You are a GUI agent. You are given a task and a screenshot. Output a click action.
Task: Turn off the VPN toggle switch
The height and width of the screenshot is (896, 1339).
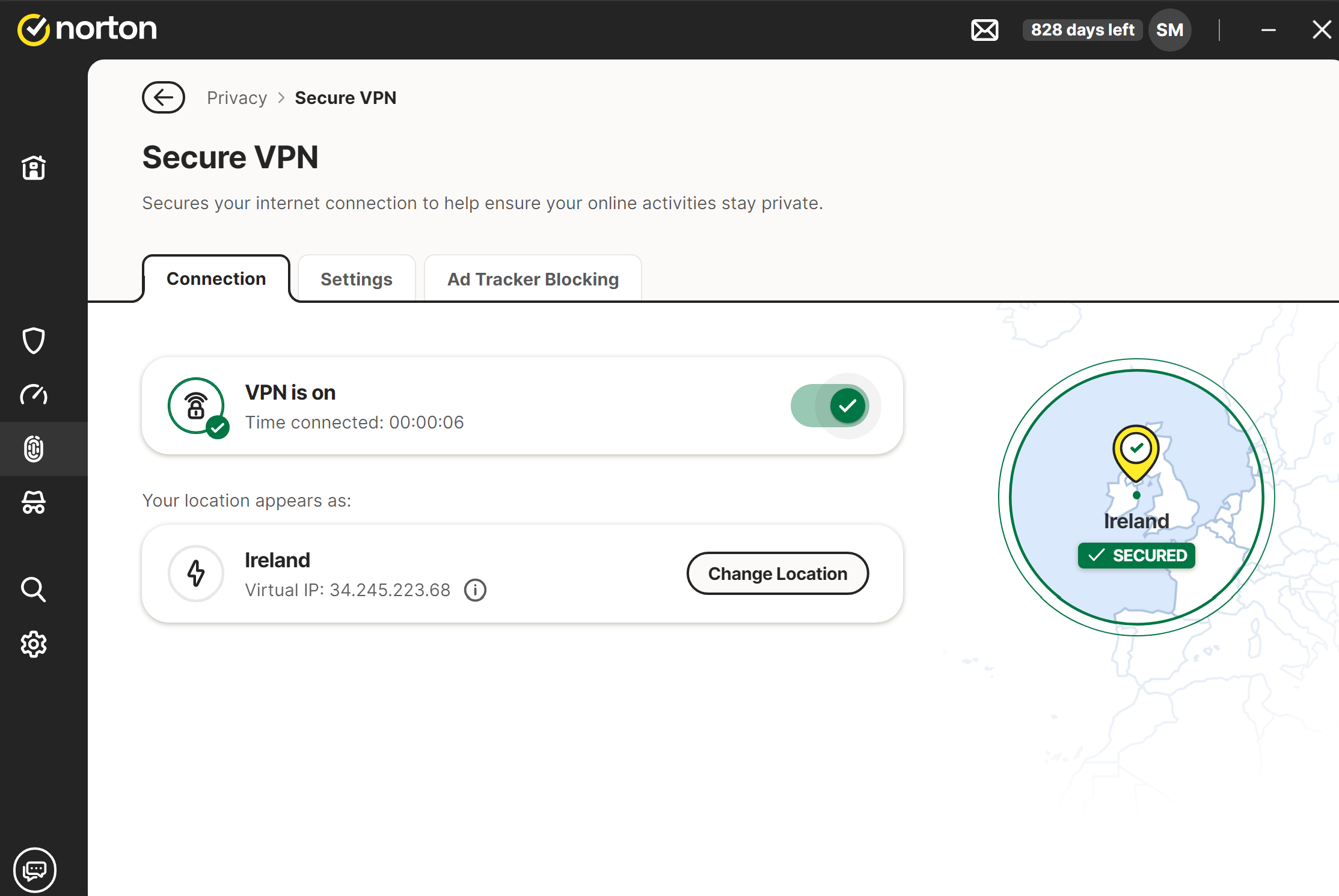(830, 406)
